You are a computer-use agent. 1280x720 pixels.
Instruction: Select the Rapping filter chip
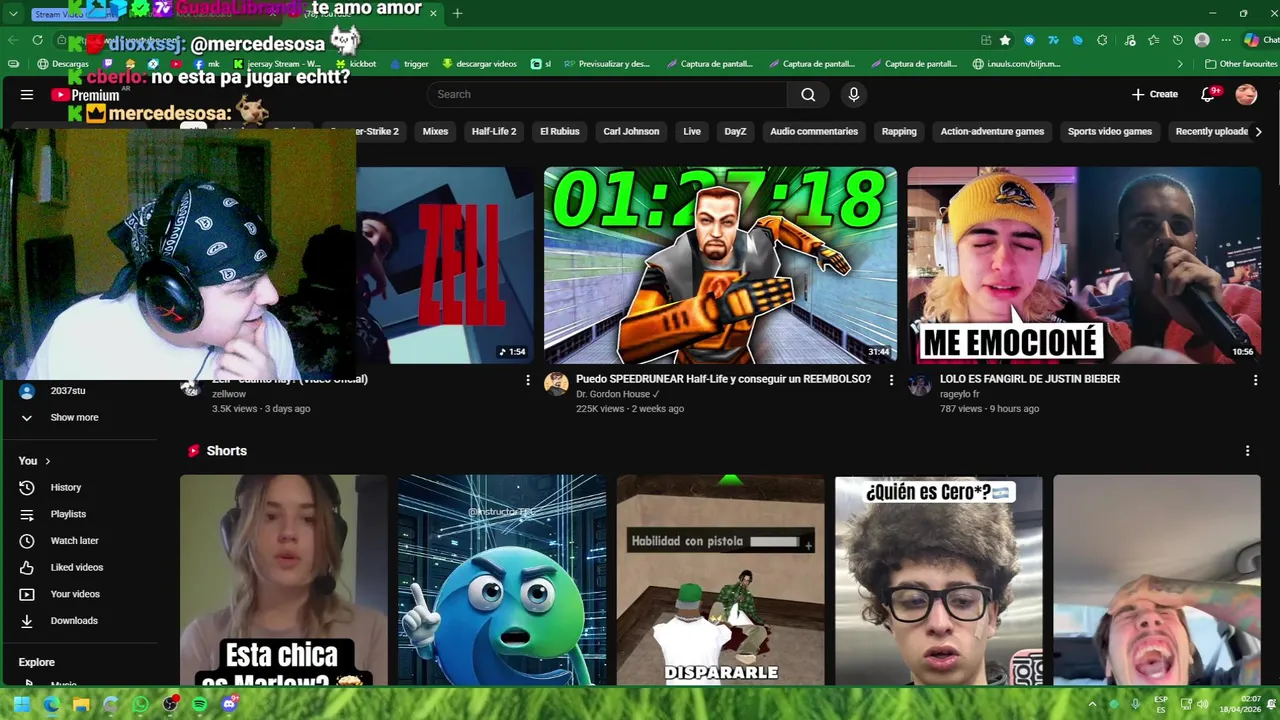click(899, 131)
